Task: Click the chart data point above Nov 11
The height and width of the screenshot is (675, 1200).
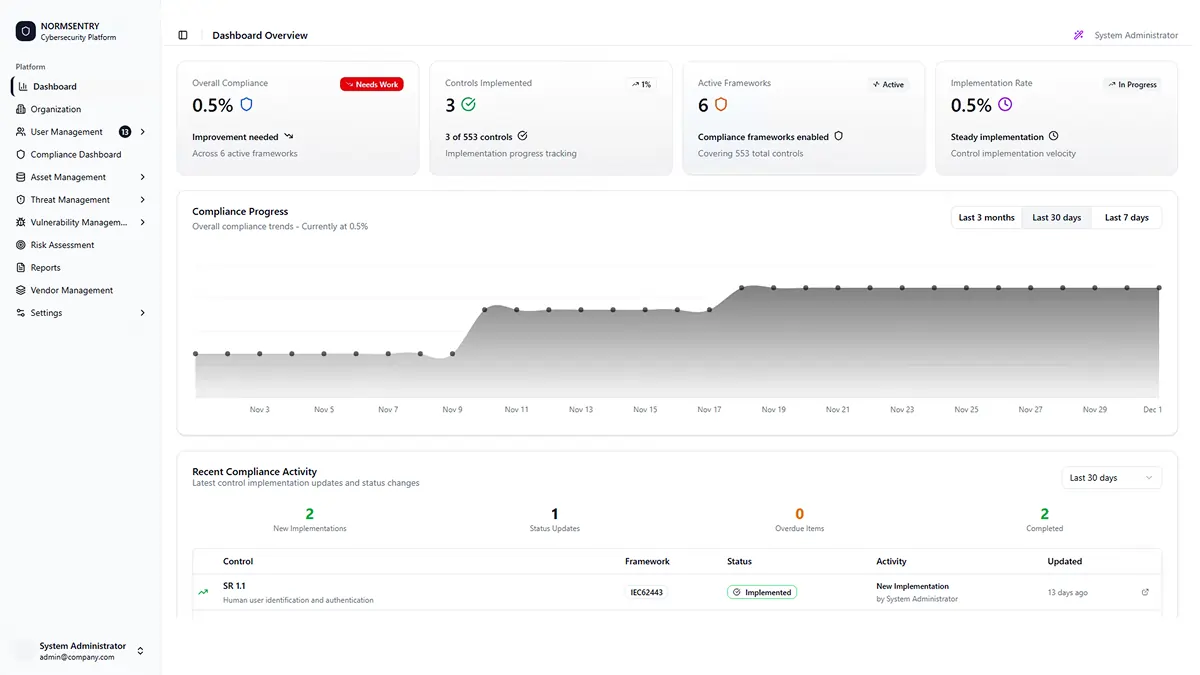Action: (517, 310)
